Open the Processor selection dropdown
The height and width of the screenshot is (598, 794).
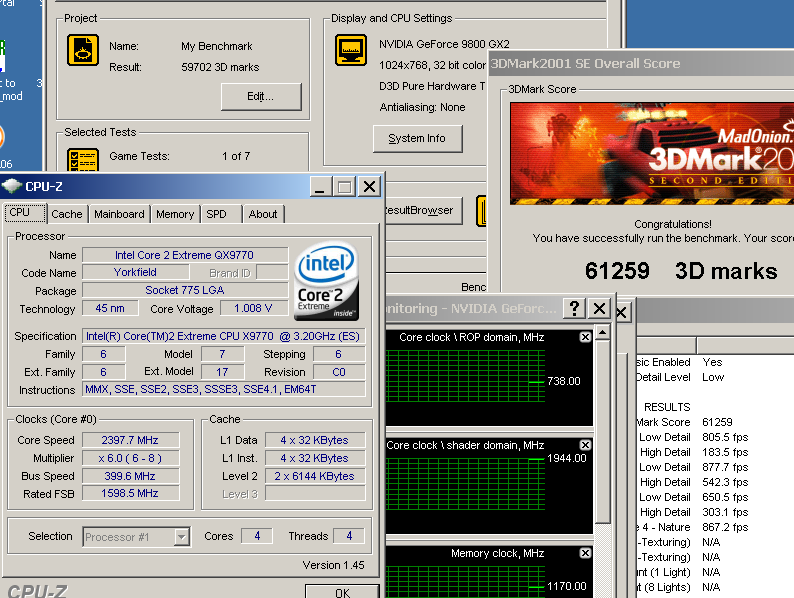click(181, 537)
